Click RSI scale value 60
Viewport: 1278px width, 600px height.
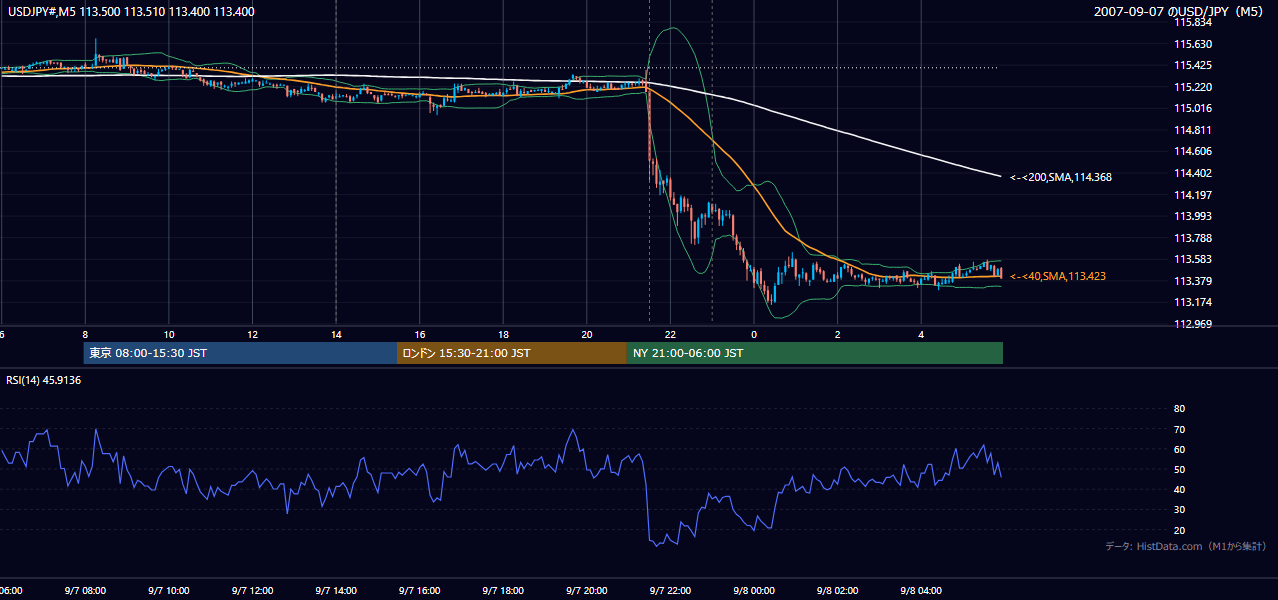pyautogui.click(x=1179, y=449)
